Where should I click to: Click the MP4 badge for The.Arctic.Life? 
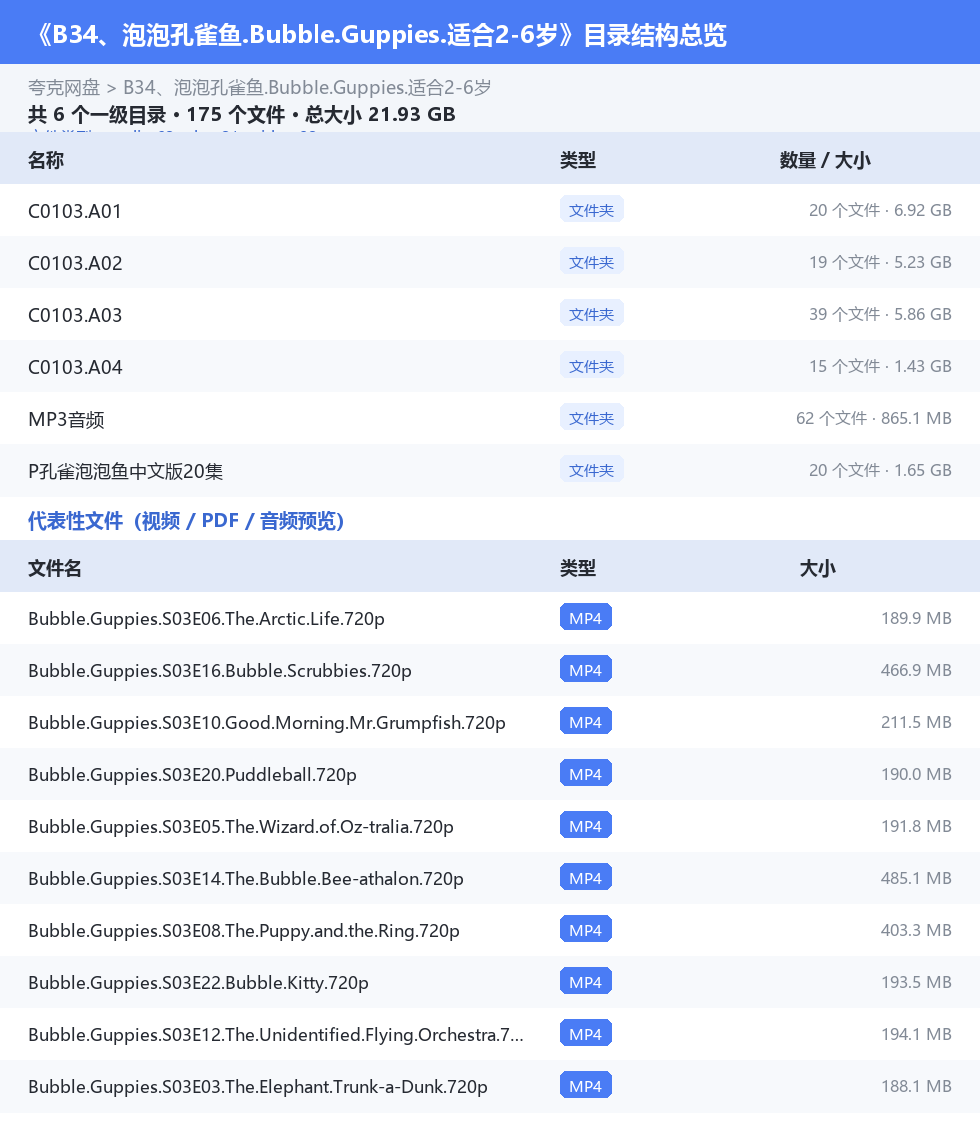point(585,618)
